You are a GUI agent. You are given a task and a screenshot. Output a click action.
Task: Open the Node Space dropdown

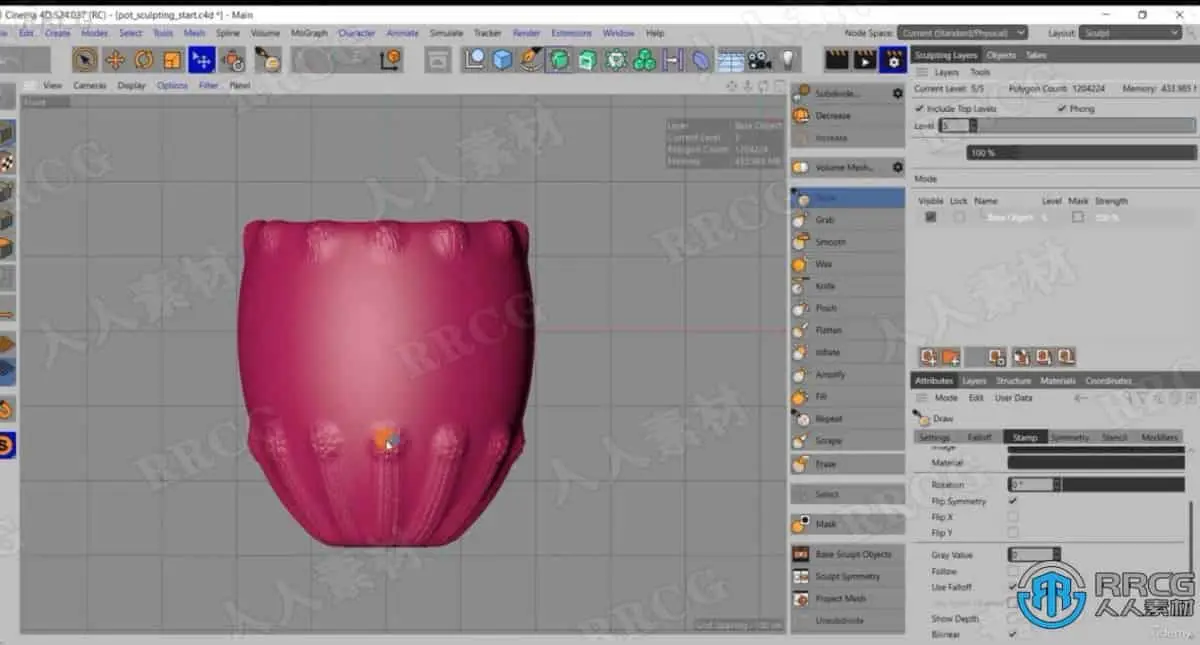tap(962, 33)
